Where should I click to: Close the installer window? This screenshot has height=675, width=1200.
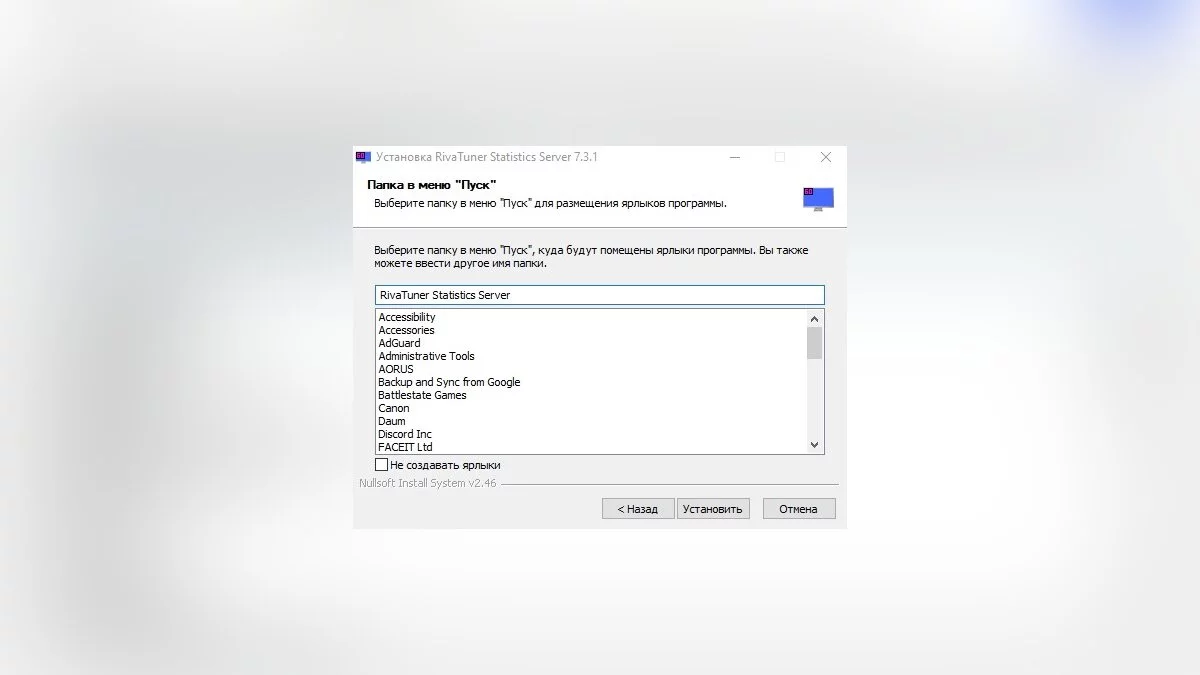825,157
